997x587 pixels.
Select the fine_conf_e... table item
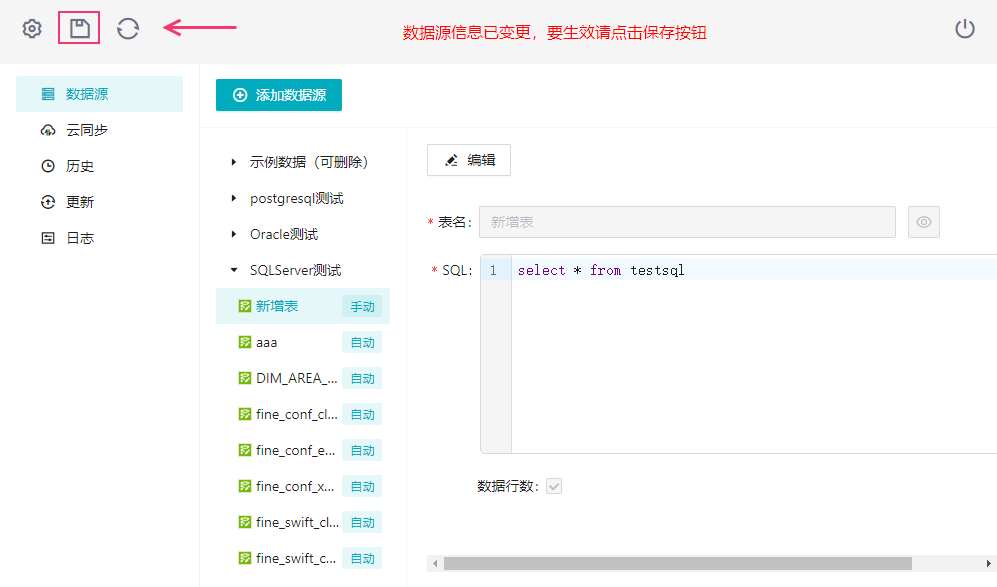click(303, 450)
